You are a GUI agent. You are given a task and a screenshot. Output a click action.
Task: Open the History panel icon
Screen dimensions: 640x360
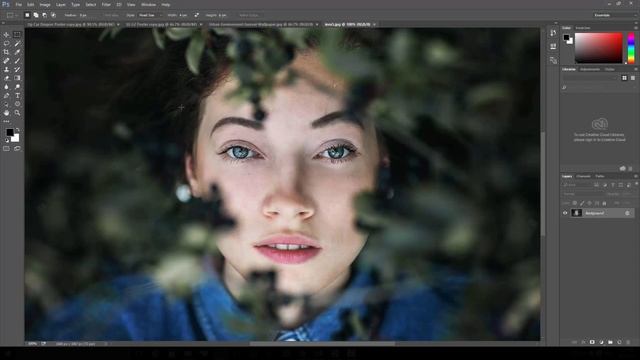553,33
